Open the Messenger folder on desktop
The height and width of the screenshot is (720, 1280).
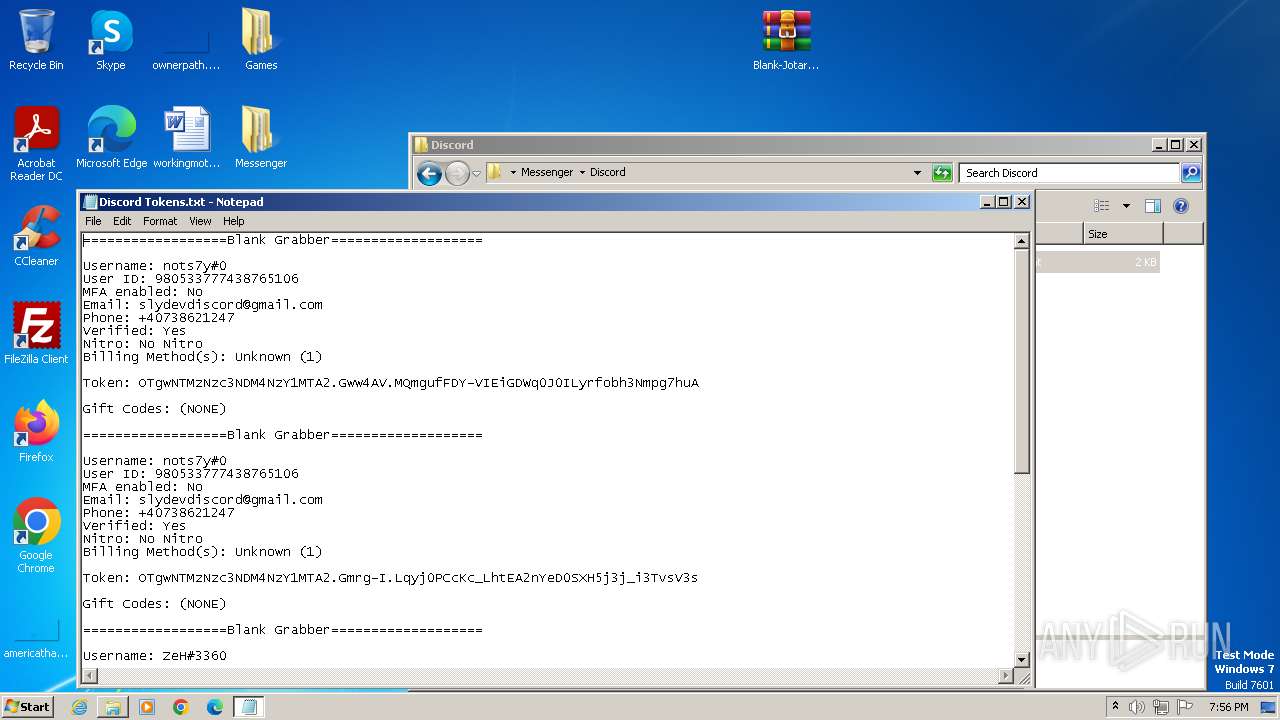click(x=261, y=138)
